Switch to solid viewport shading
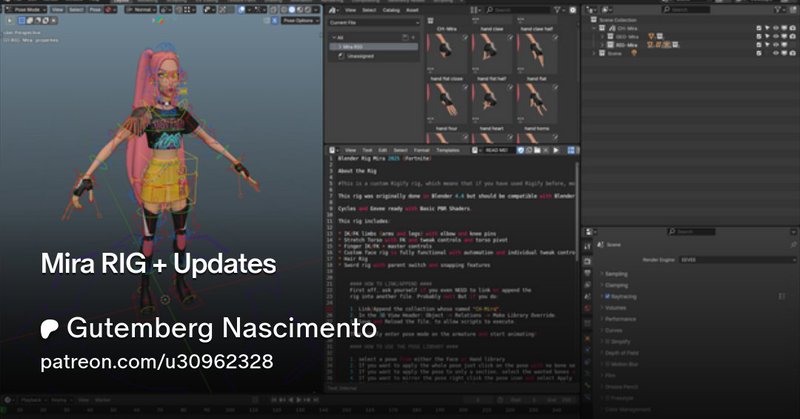 tap(292, 10)
